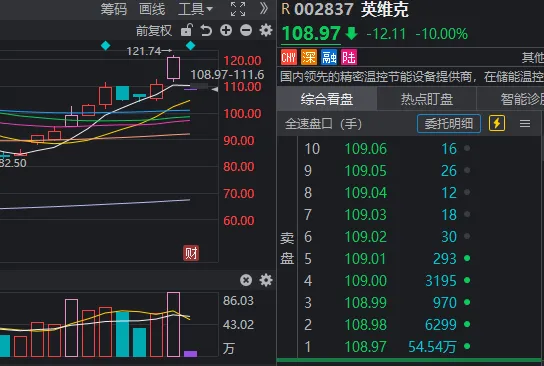544x366 pixels.
Task: Switch to 热点盯盘 tab
Action: tap(427, 99)
